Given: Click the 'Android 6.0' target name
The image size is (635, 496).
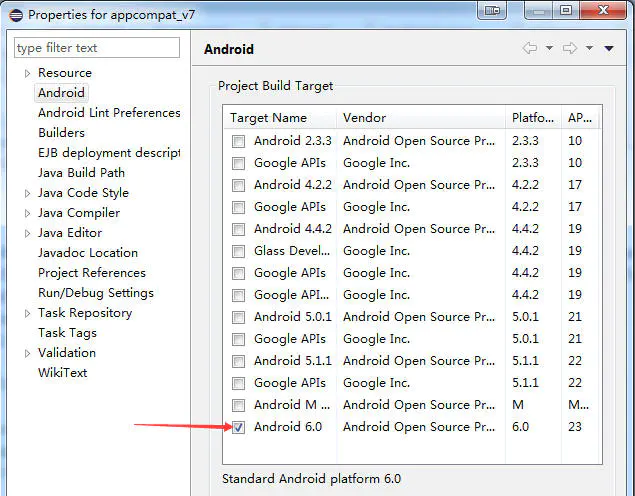Looking at the screenshot, I should tap(288, 427).
